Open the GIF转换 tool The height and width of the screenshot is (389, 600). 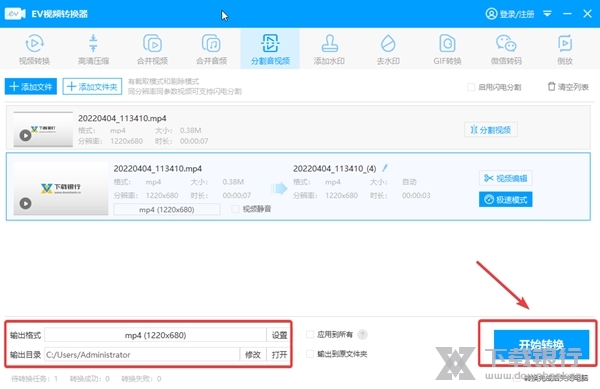[x=447, y=49]
